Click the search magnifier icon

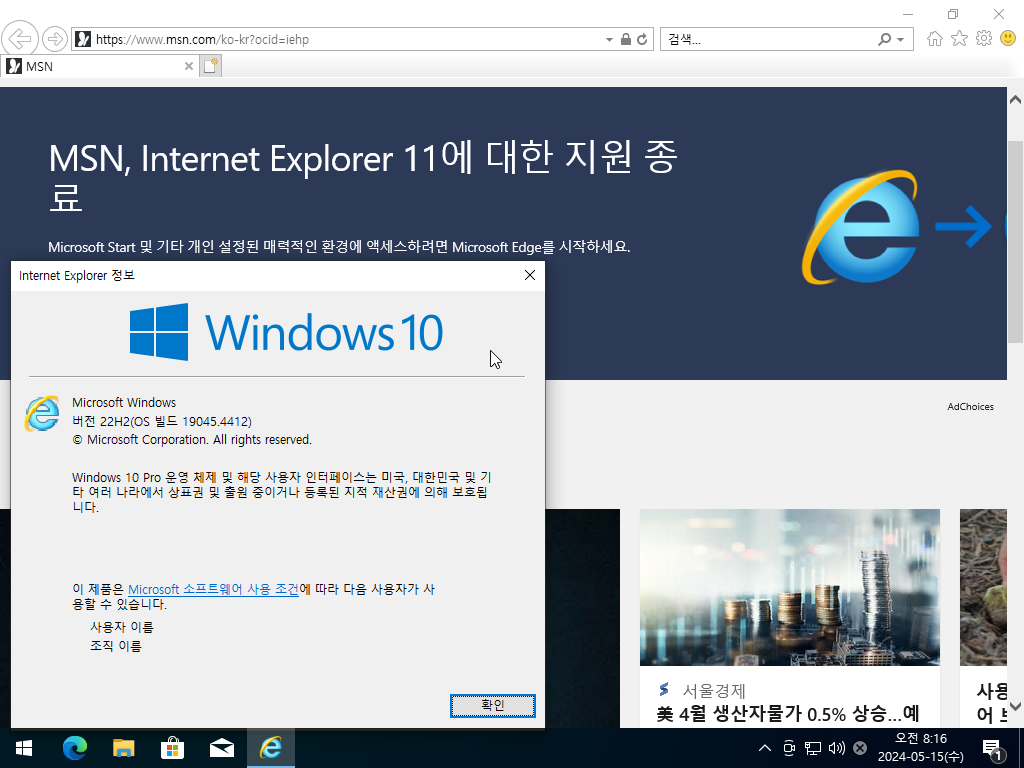884,39
